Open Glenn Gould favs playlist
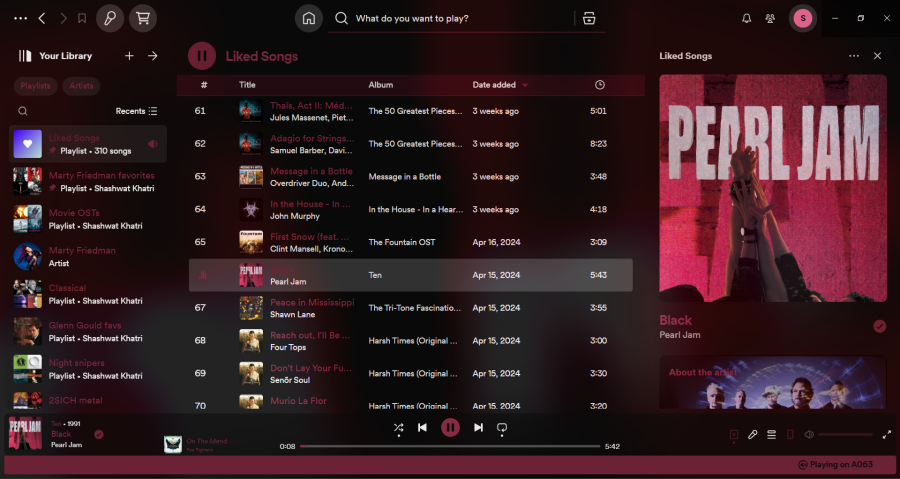 tap(88, 332)
